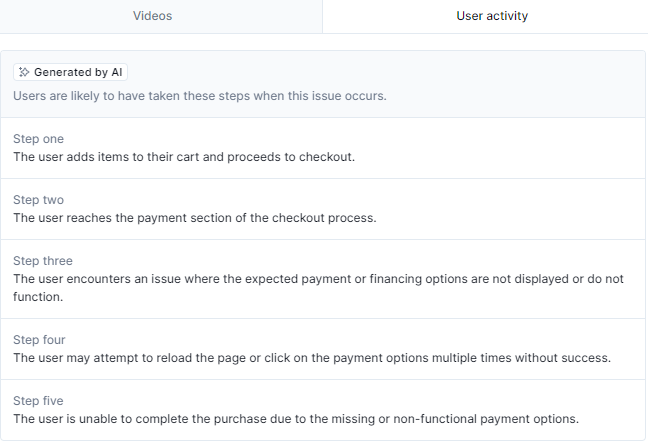Viewport: 648px width, 444px height.
Task: Select the Step one label
Action: (x=38, y=139)
